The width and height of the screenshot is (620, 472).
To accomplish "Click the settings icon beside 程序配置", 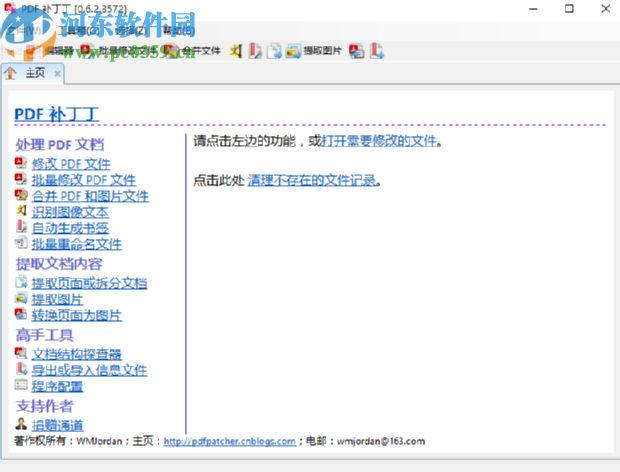I will [21, 385].
